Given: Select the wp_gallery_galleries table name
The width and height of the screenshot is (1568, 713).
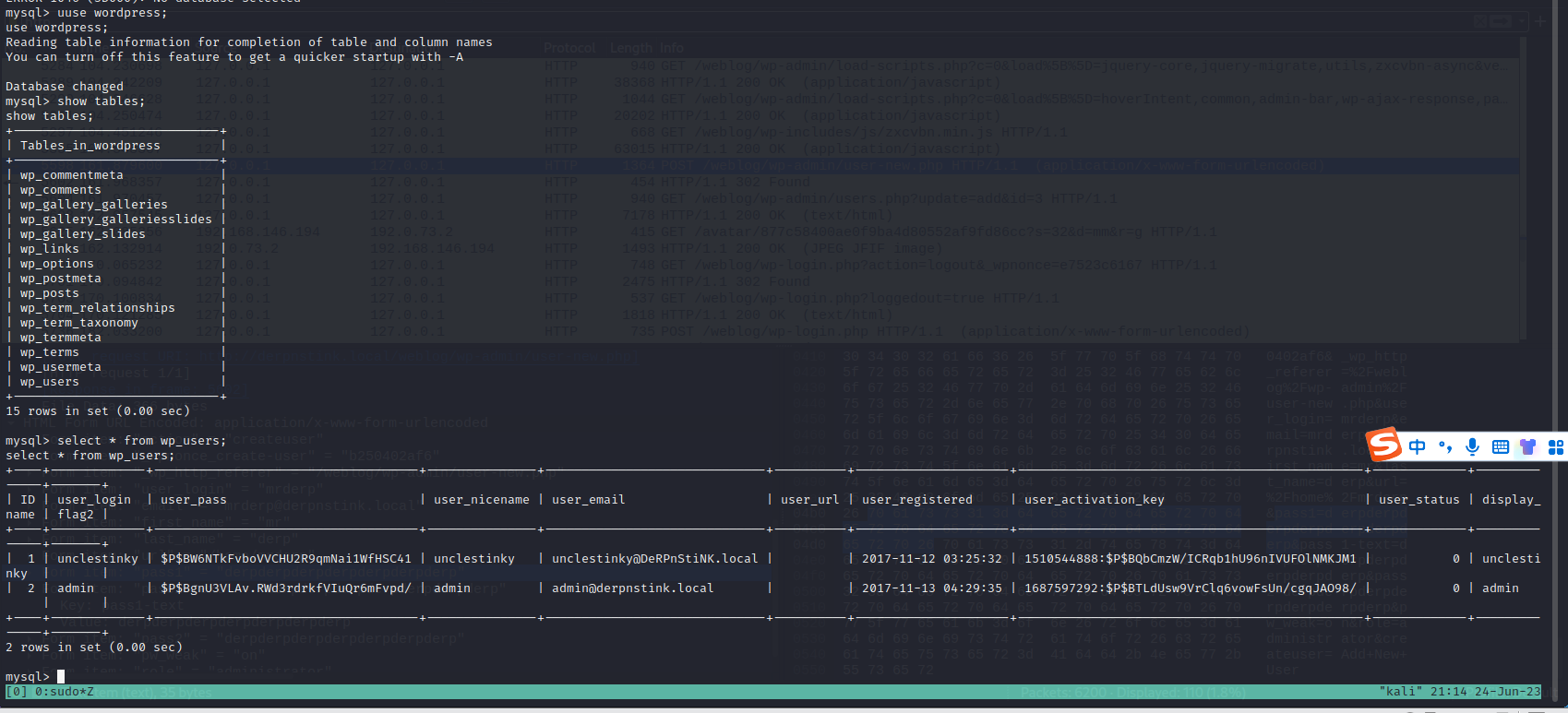Looking at the screenshot, I should [x=94, y=205].
